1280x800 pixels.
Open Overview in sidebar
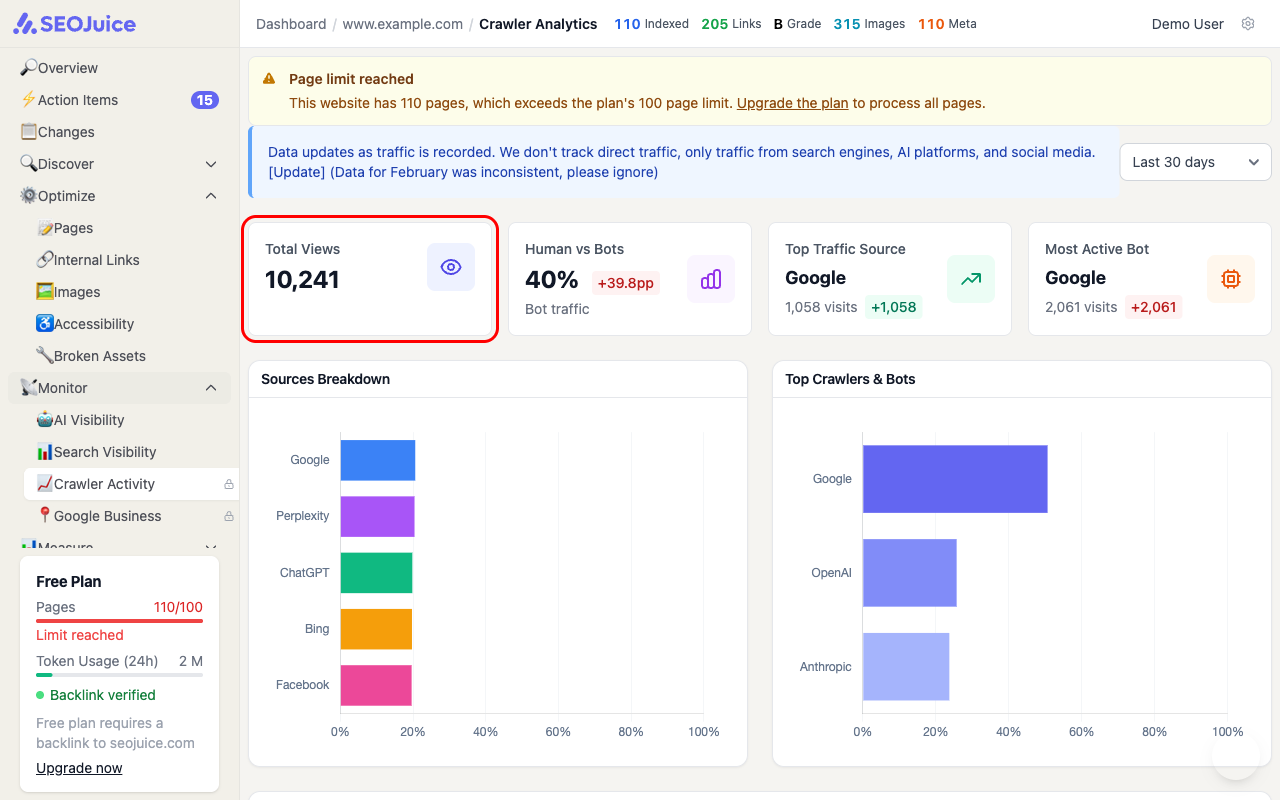(x=119, y=68)
